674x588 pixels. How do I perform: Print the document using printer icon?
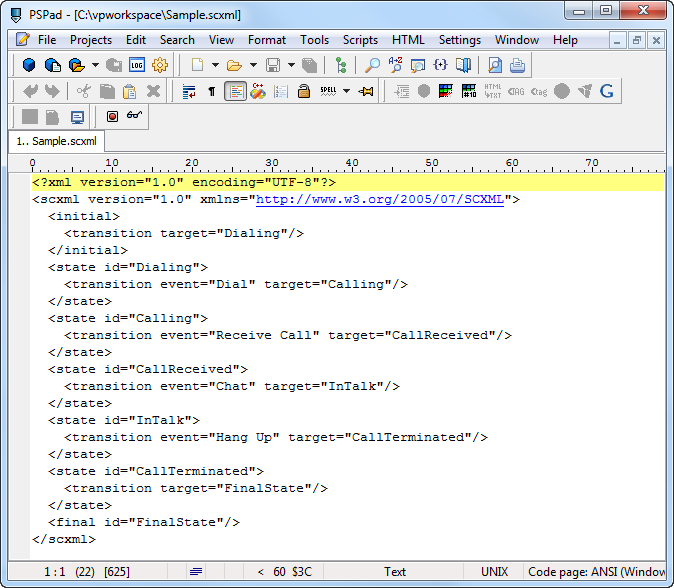518,65
